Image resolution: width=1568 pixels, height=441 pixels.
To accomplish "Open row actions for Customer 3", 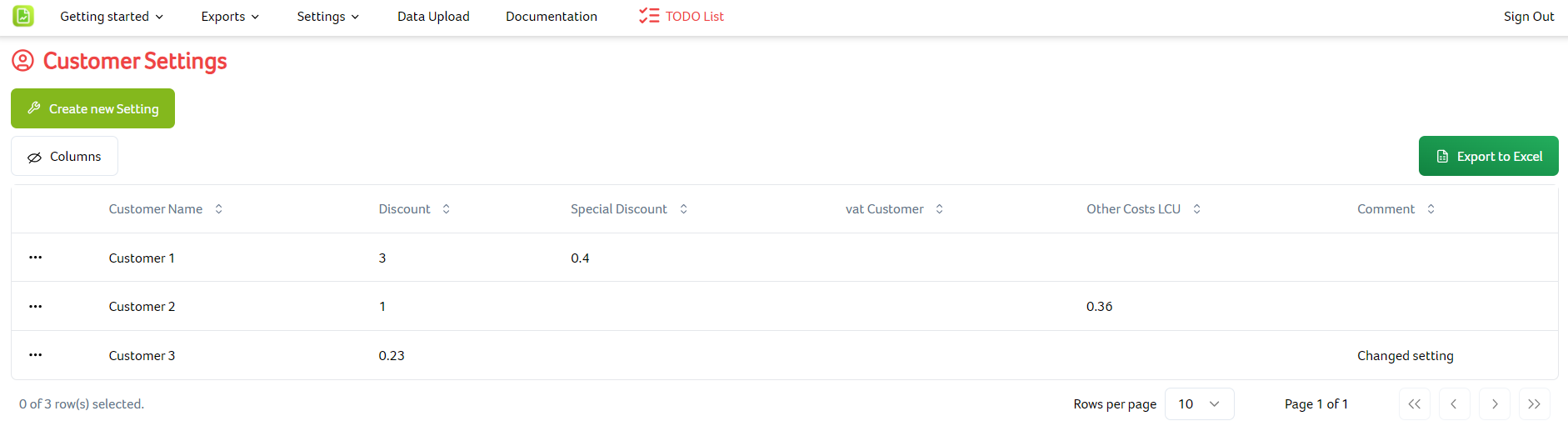I will tap(35, 355).
